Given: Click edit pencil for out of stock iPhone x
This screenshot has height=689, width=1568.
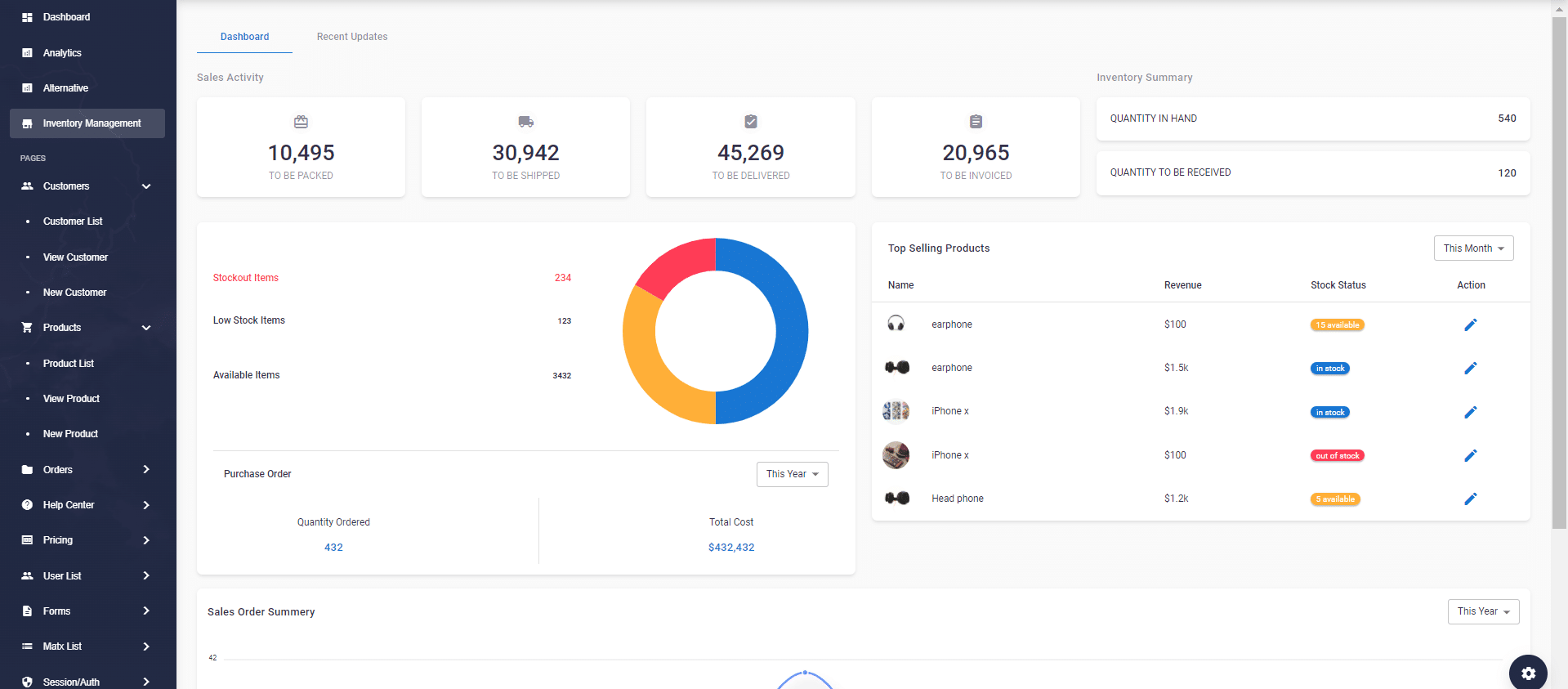Looking at the screenshot, I should point(1470,455).
